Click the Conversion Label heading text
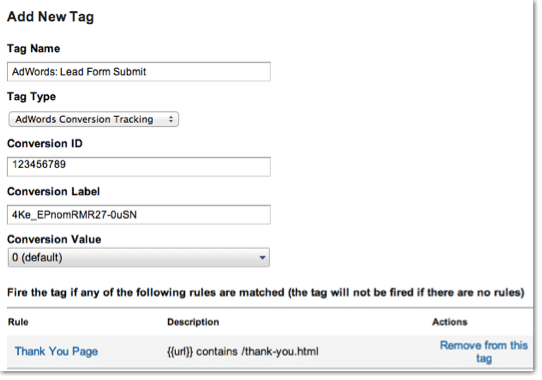This screenshot has height=380, width=542. 53,192
